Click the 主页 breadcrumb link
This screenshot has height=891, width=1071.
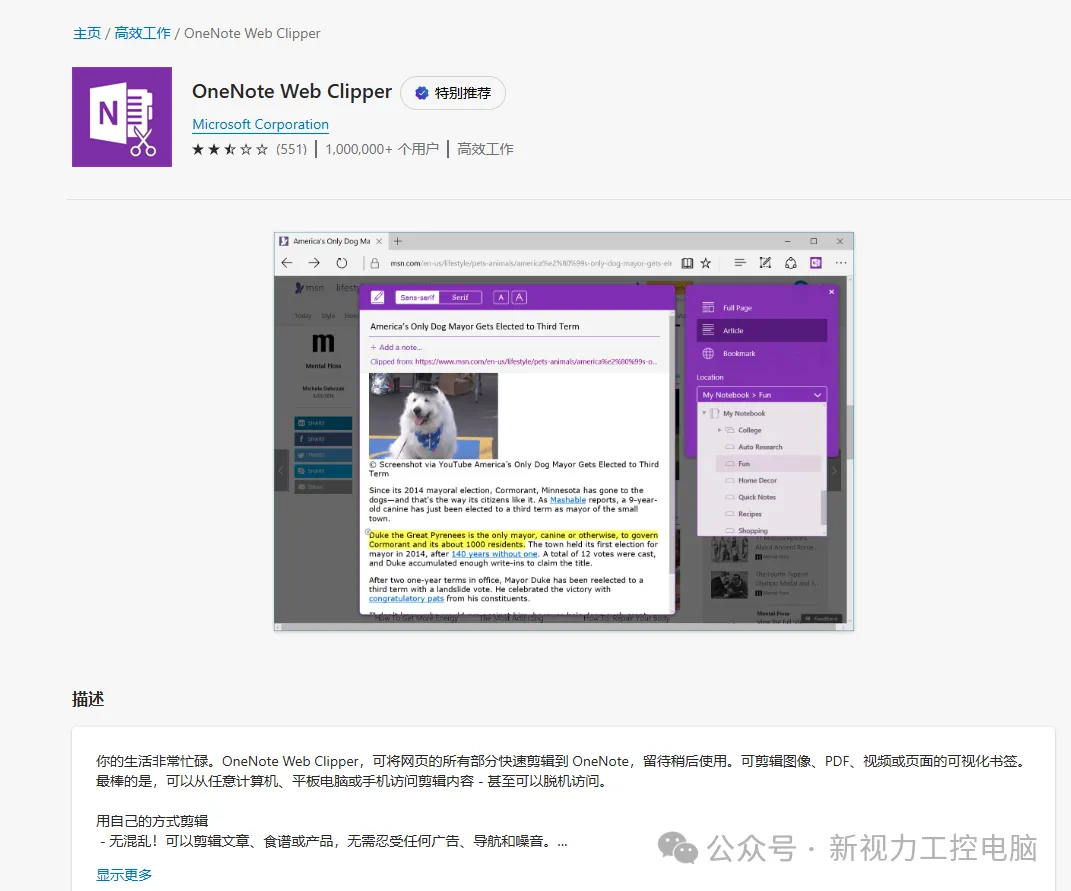point(87,33)
